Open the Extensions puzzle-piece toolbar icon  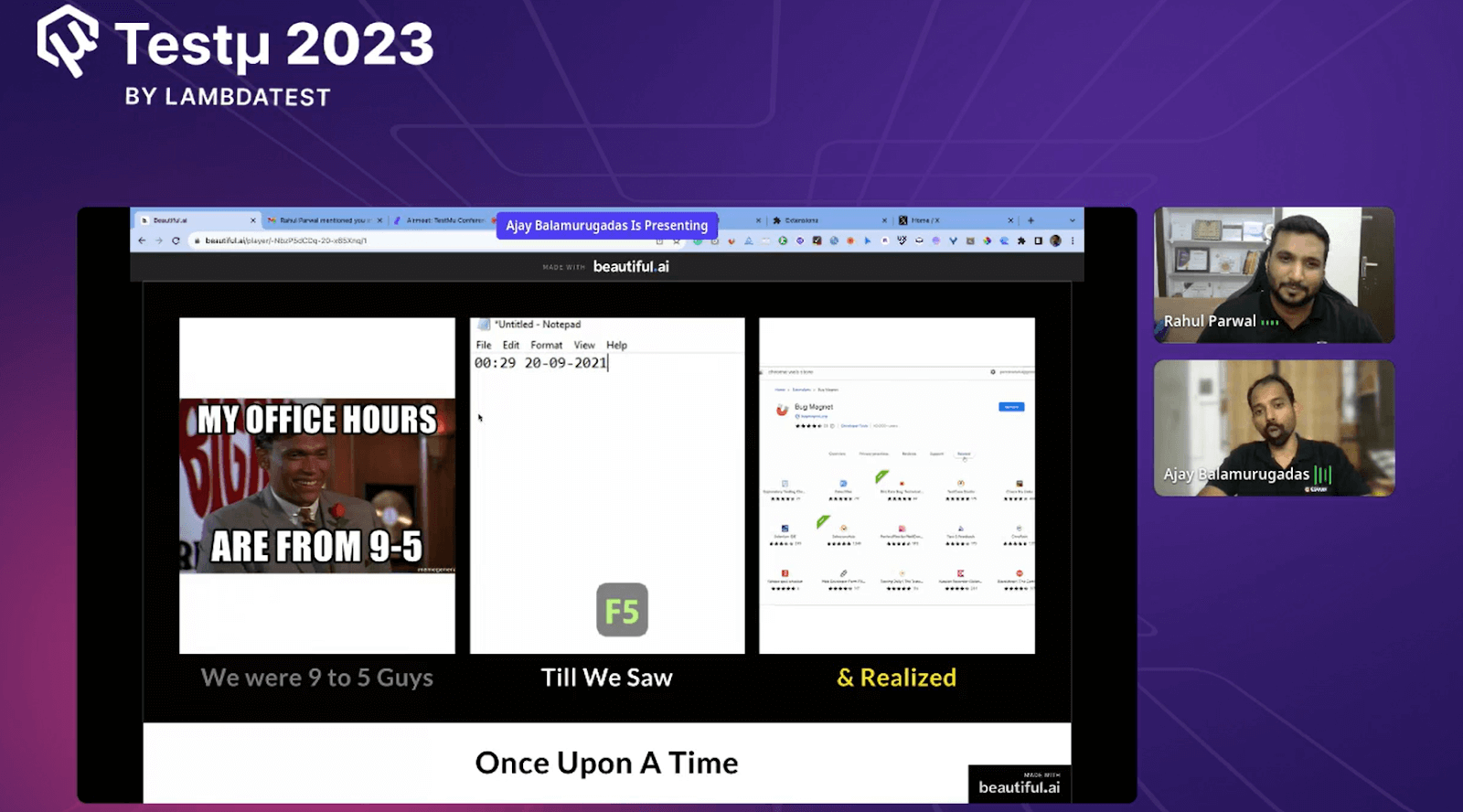[x=1021, y=240]
